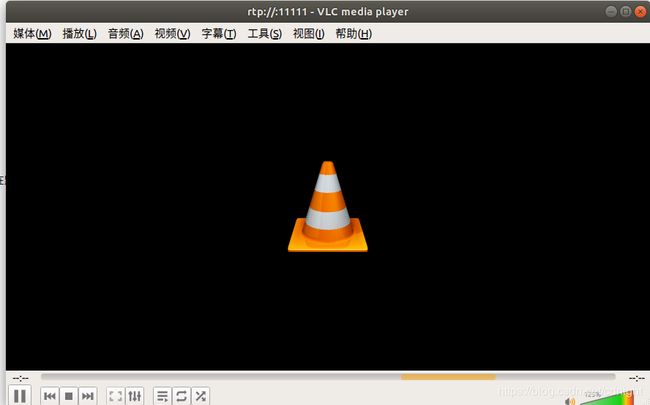Screen dimensions: 650x405
Task: Click the VLC cone in video area
Action: pos(328,206)
